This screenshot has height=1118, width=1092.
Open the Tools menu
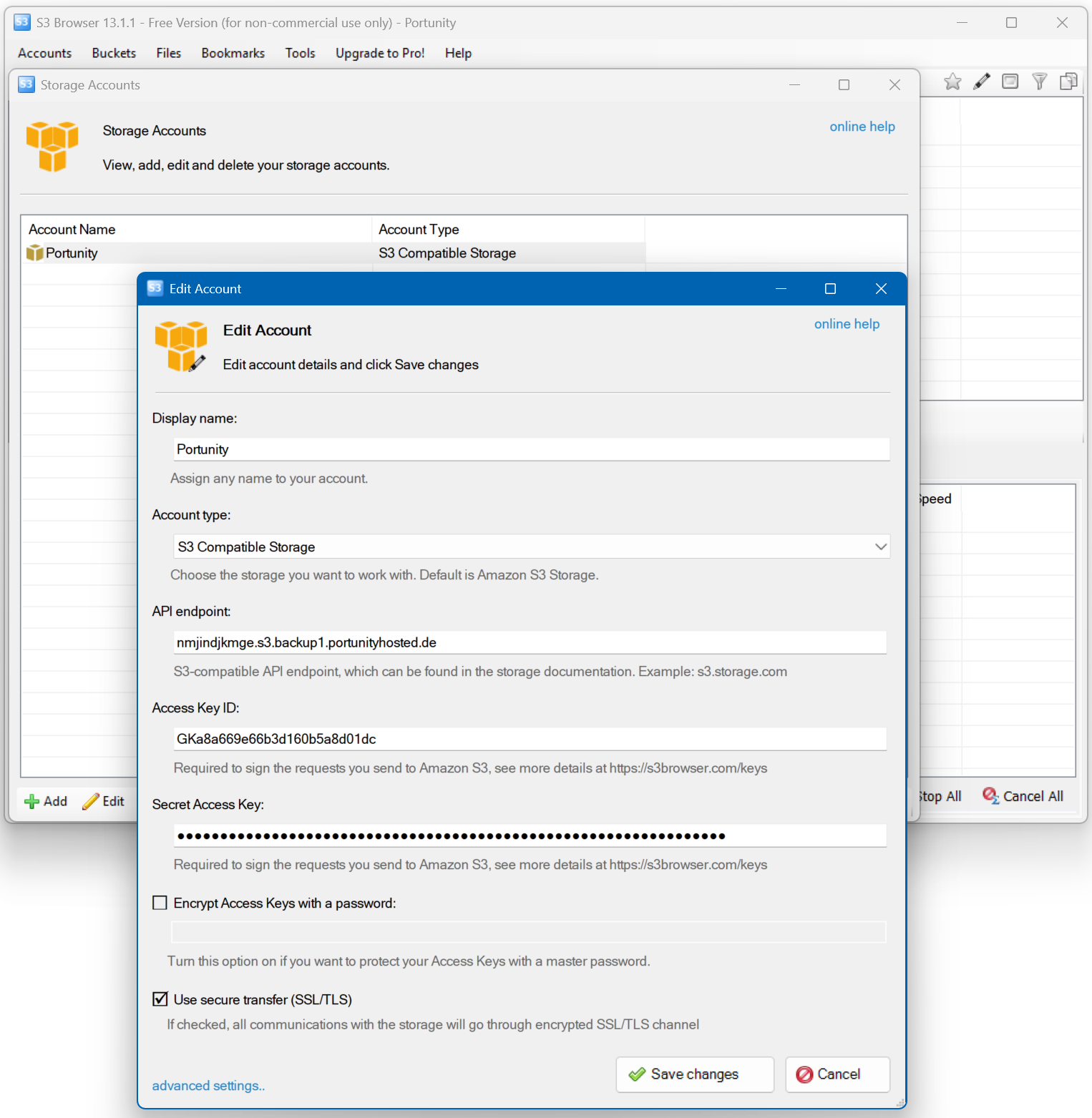point(300,53)
